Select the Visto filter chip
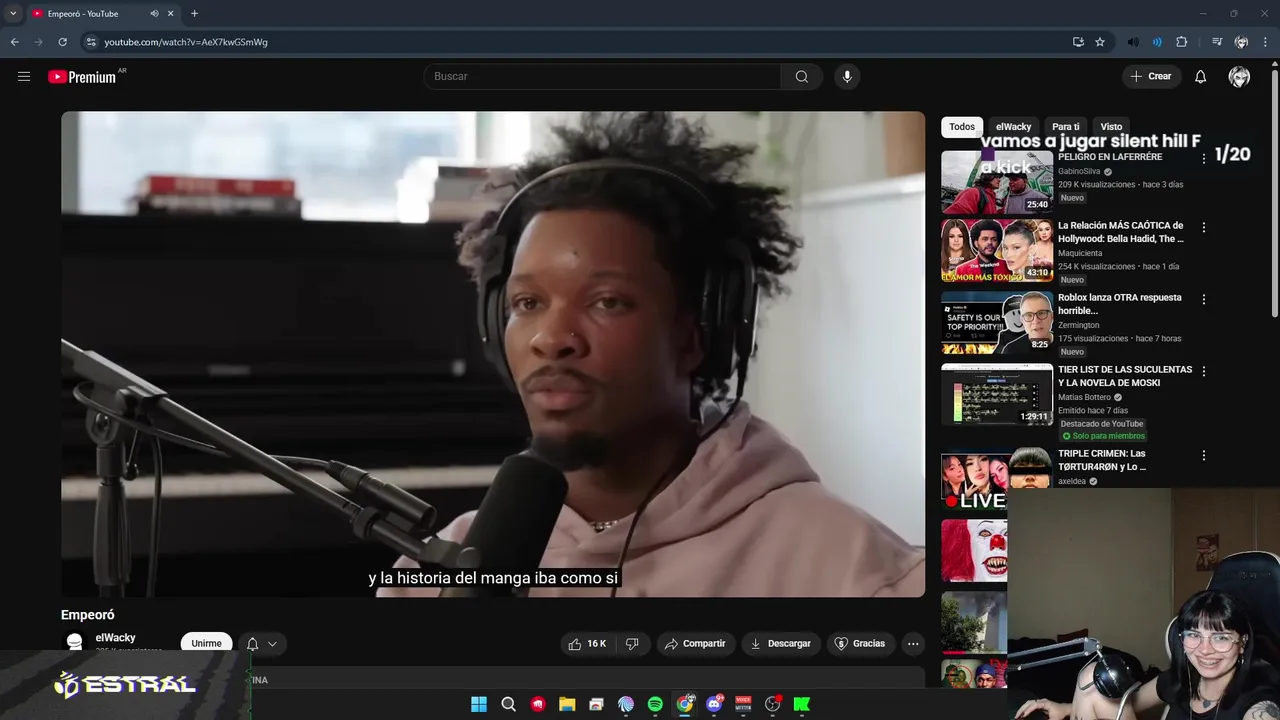Image resolution: width=1280 pixels, height=720 pixels. click(x=1111, y=127)
